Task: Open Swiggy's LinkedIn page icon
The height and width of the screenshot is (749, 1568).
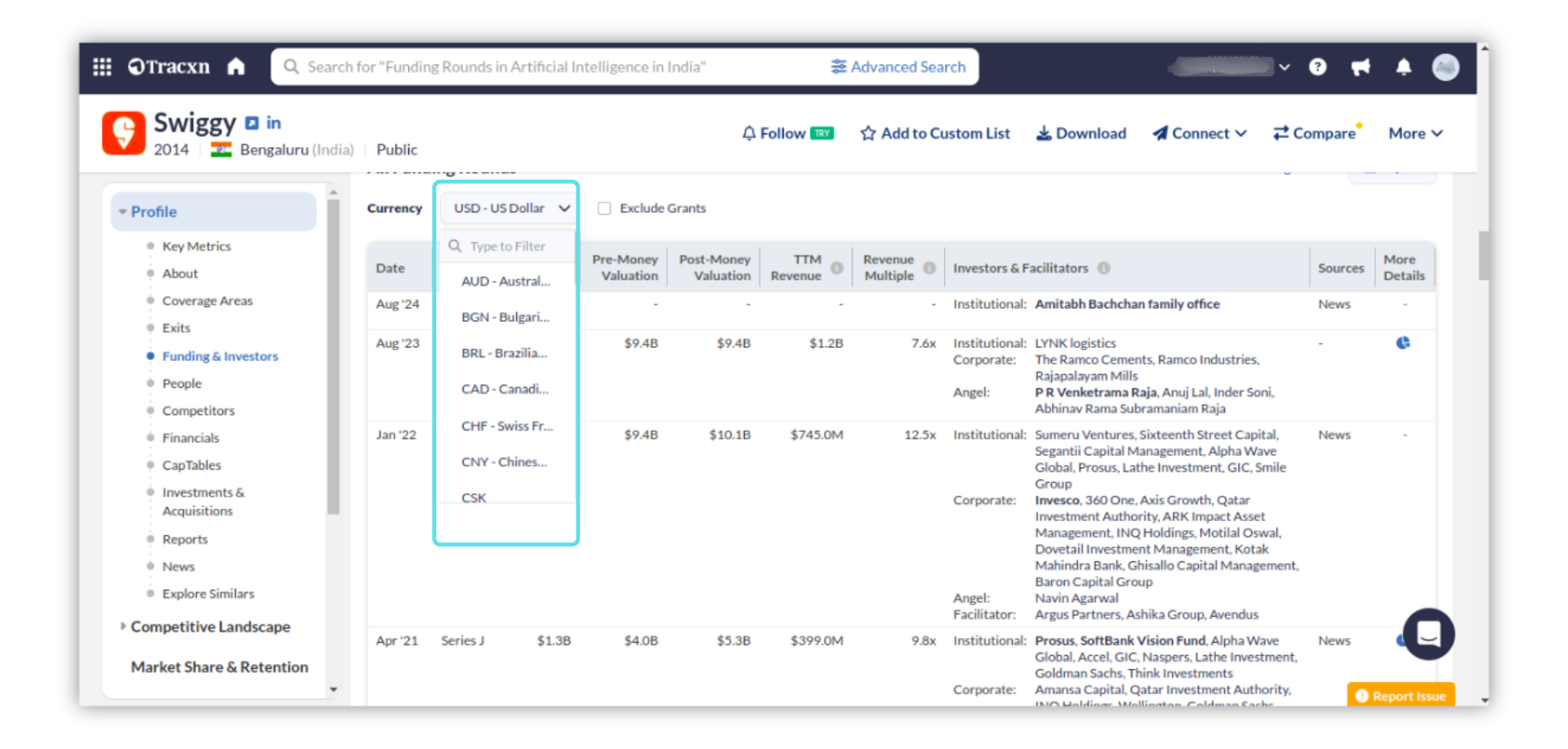Action: click(274, 123)
